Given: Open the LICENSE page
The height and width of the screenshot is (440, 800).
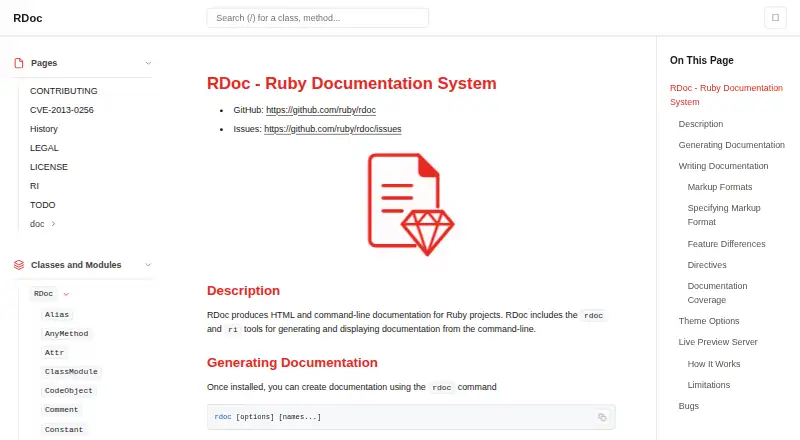Looking at the screenshot, I should click(x=49, y=167).
